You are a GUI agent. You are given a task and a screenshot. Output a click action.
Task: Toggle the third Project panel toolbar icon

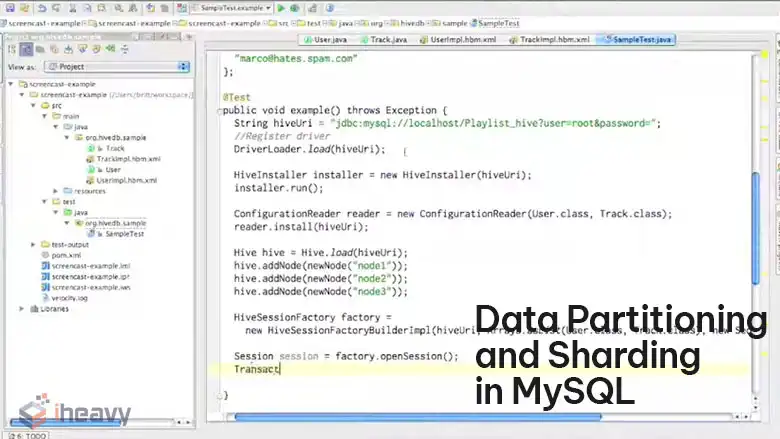[x=40, y=49]
